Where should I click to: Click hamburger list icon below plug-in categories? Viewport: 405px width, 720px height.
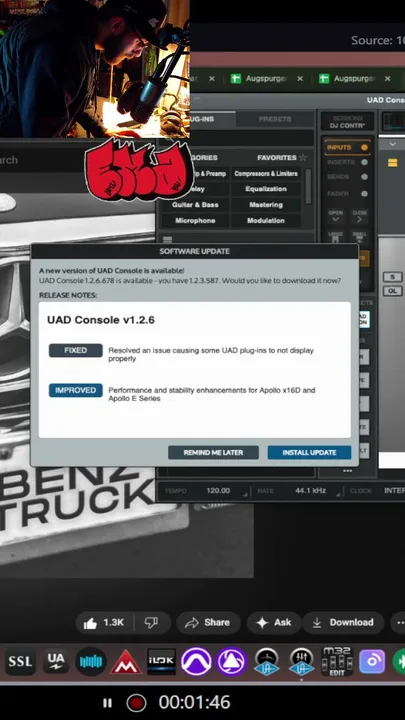pos(168,240)
